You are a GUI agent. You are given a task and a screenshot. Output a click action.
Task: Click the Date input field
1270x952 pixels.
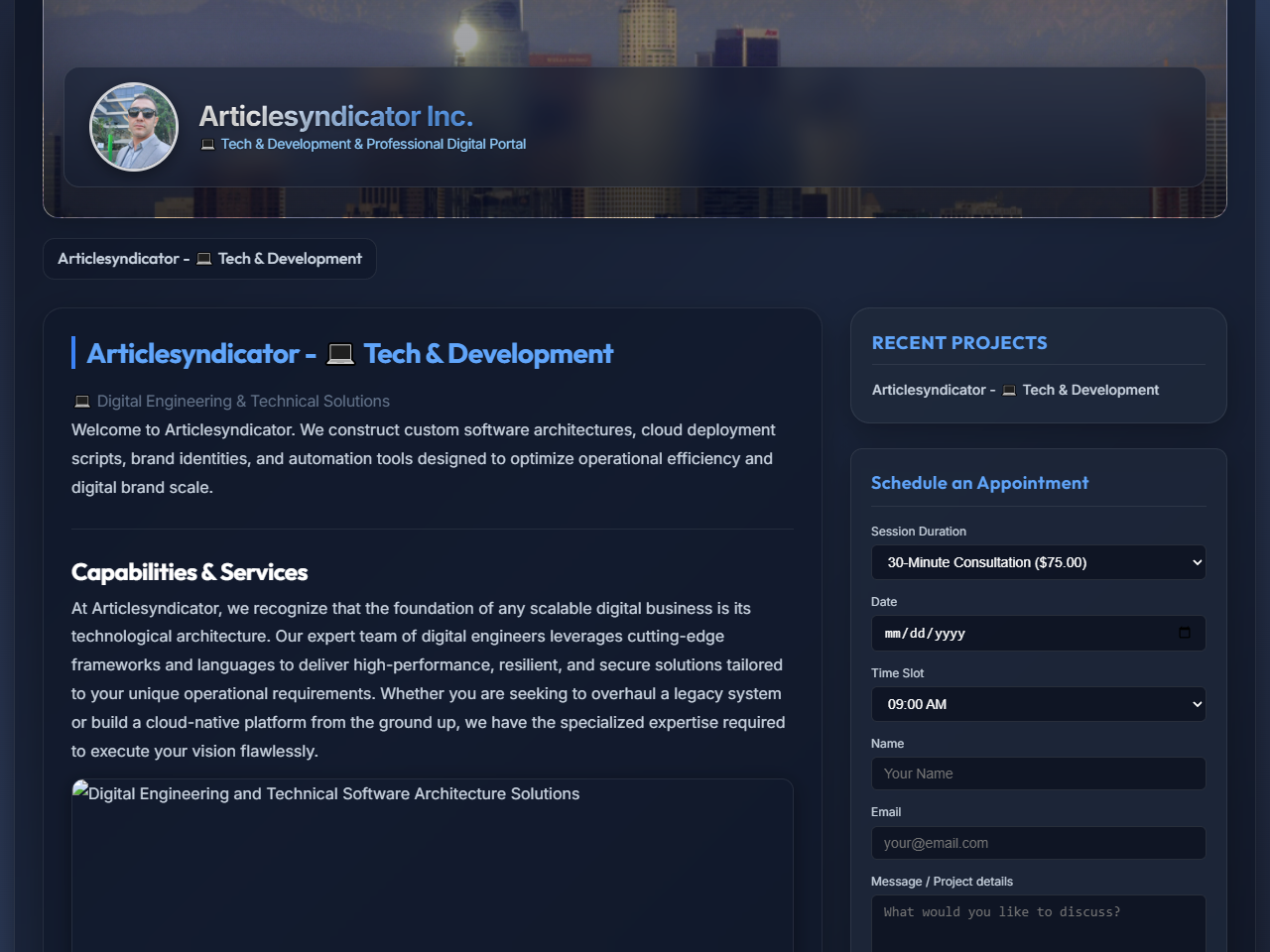[x=1038, y=633]
